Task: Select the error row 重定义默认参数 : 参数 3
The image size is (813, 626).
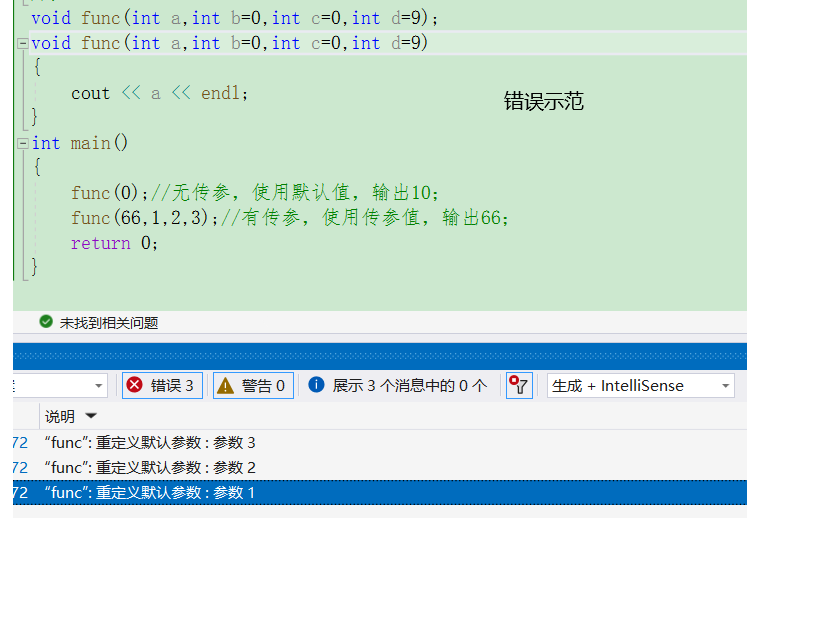Action: point(150,442)
